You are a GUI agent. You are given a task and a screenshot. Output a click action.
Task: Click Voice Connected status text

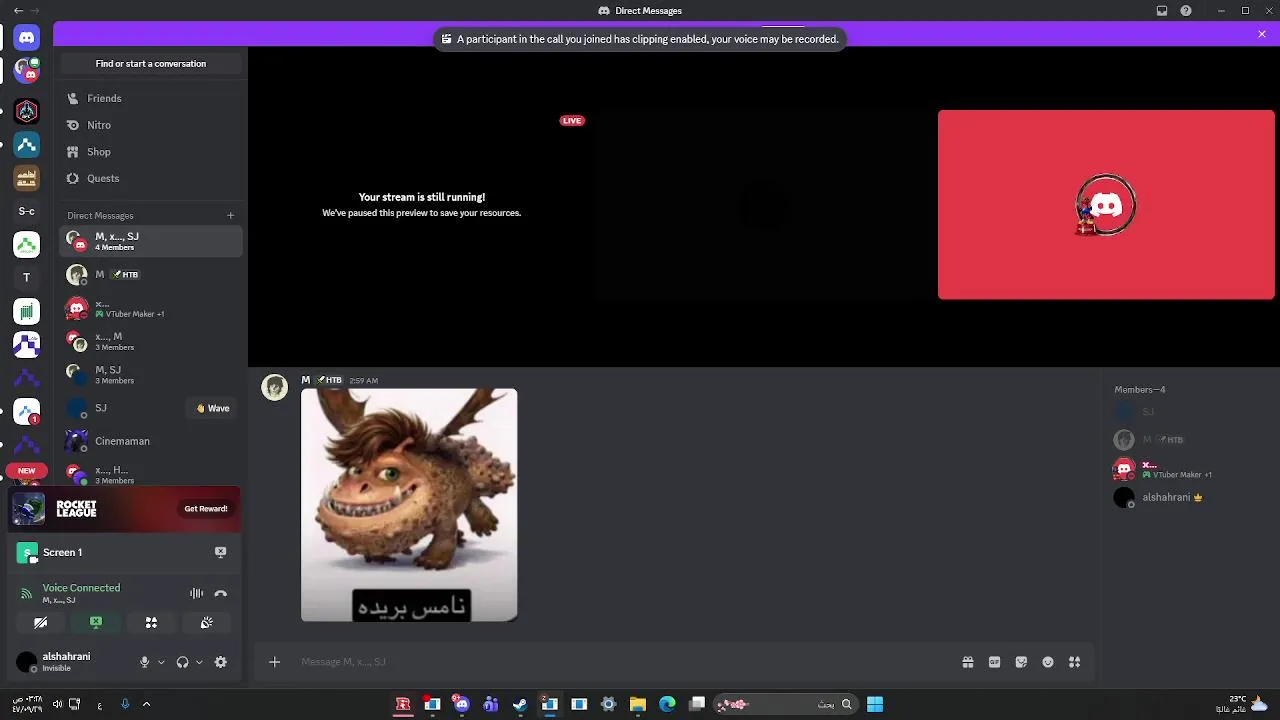point(81,588)
